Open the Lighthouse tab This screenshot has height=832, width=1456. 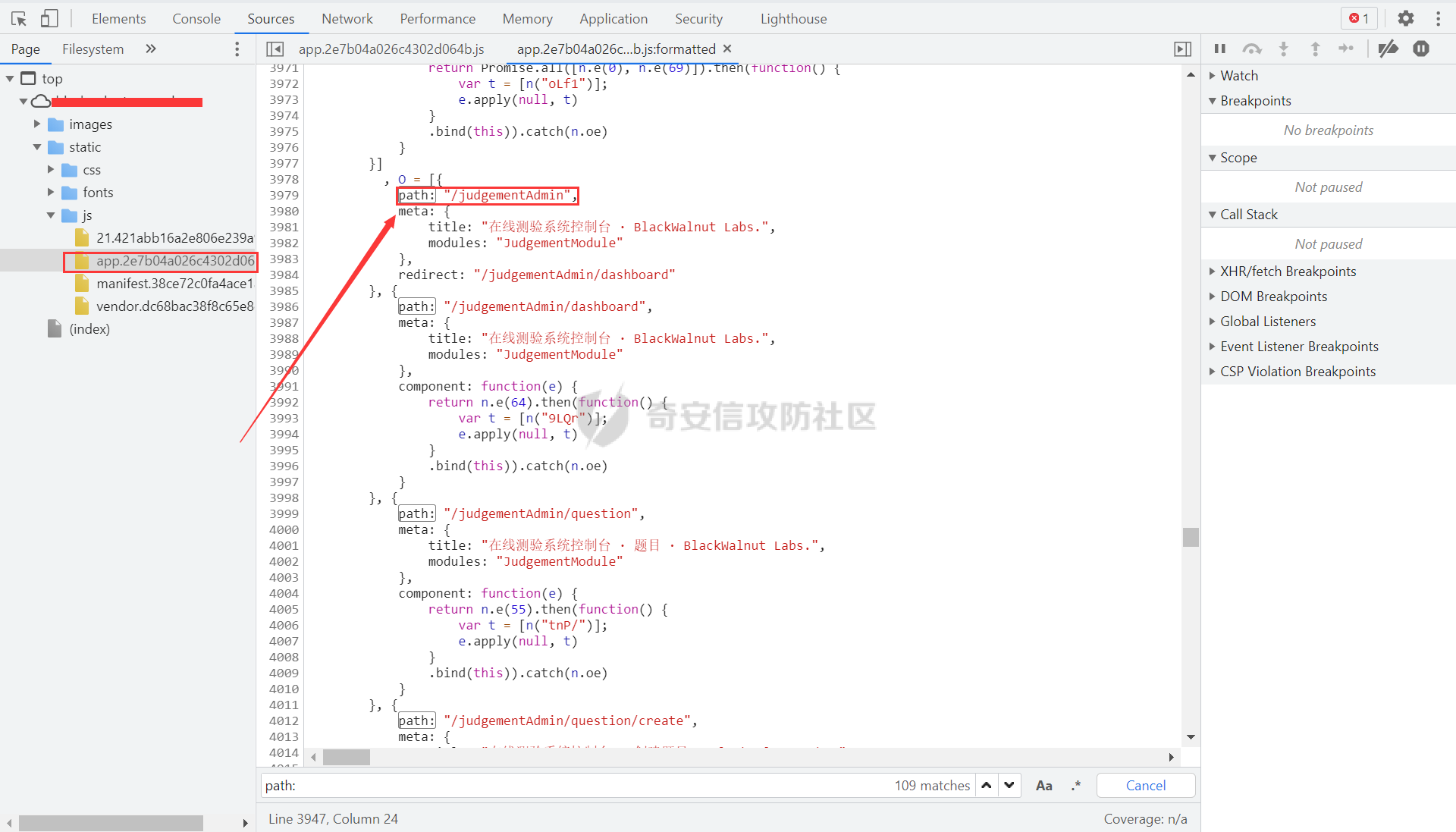coord(793,18)
